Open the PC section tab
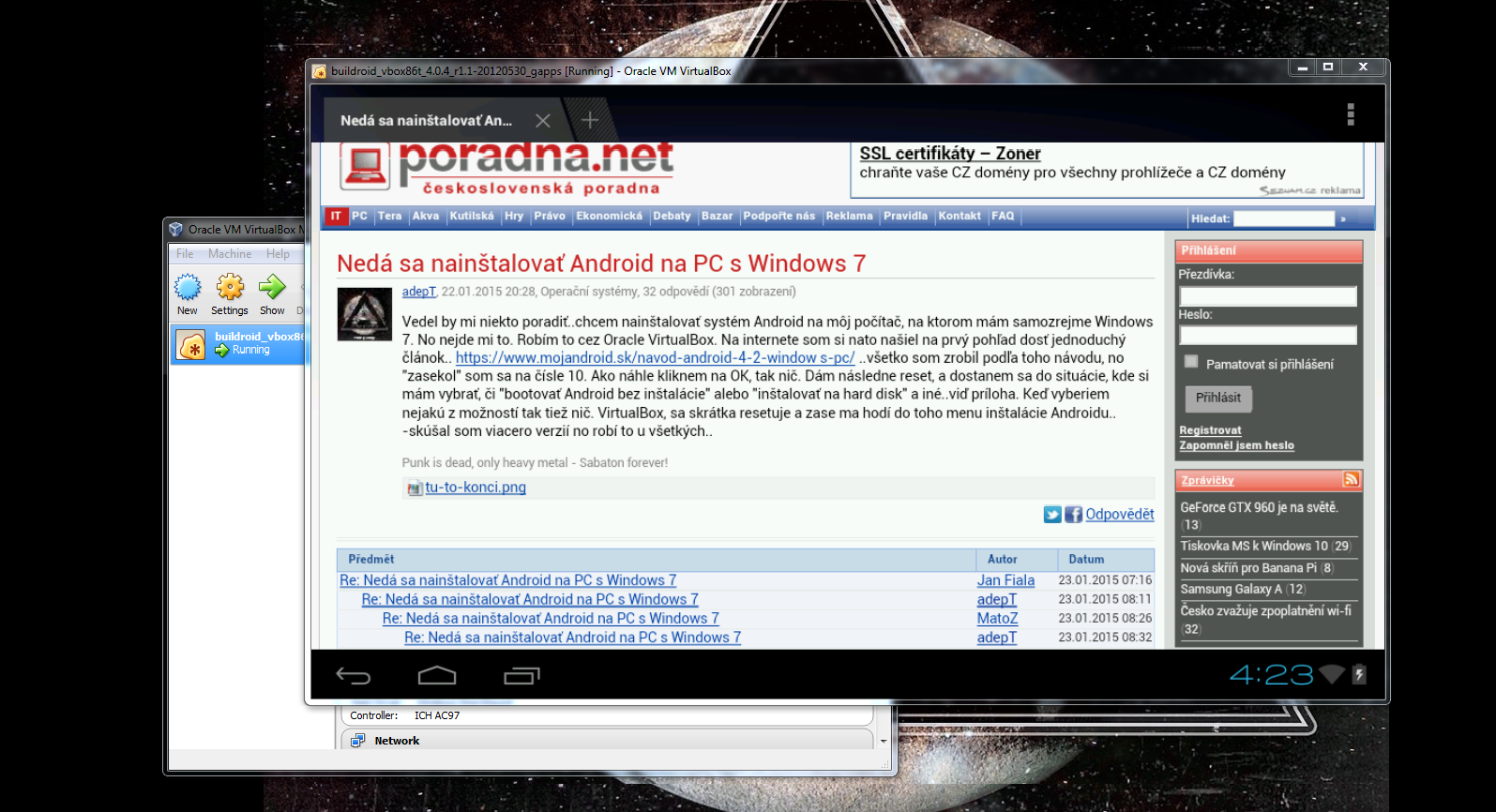This screenshot has width=1496, height=812. [x=360, y=217]
